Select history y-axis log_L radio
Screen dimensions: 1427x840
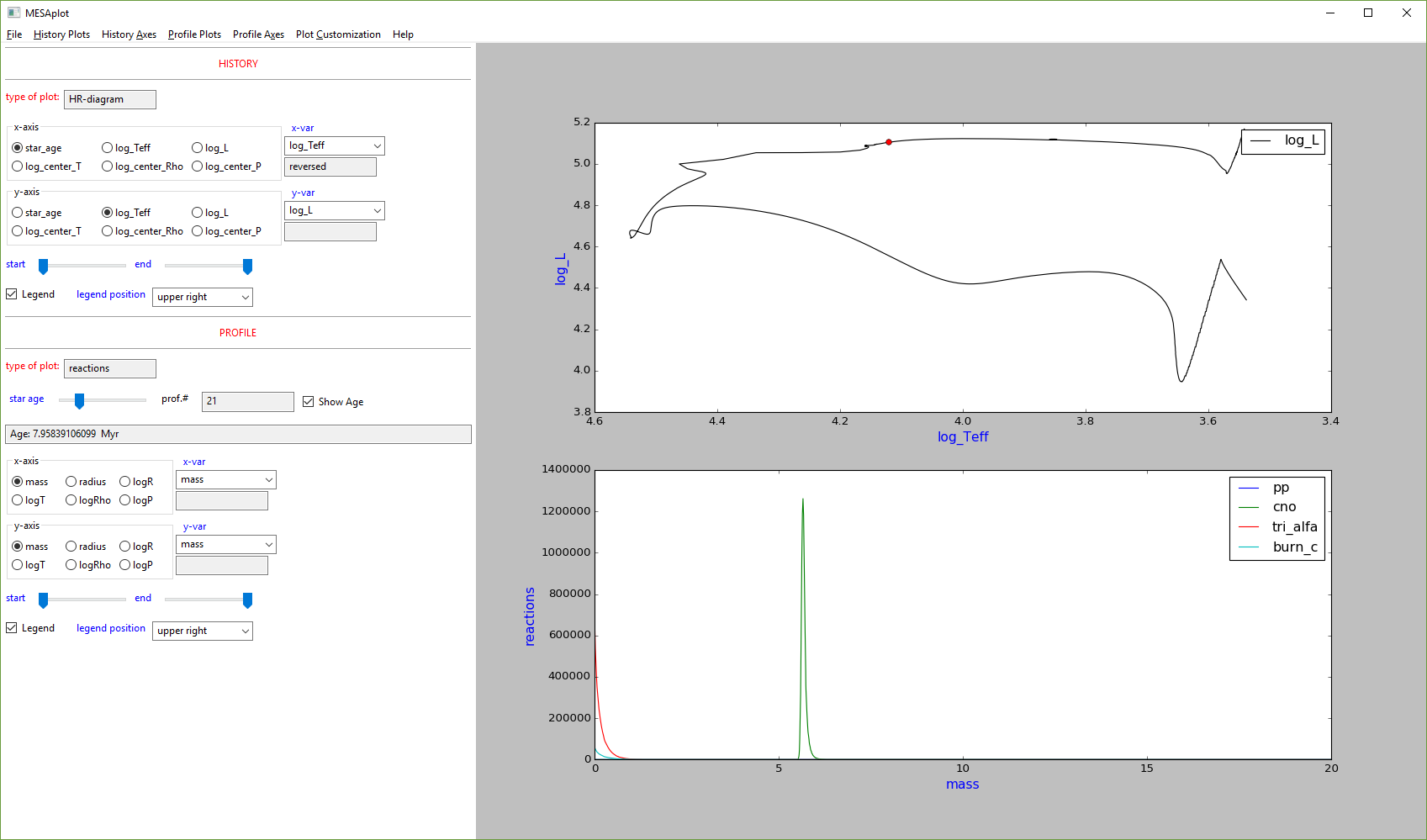coord(197,213)
